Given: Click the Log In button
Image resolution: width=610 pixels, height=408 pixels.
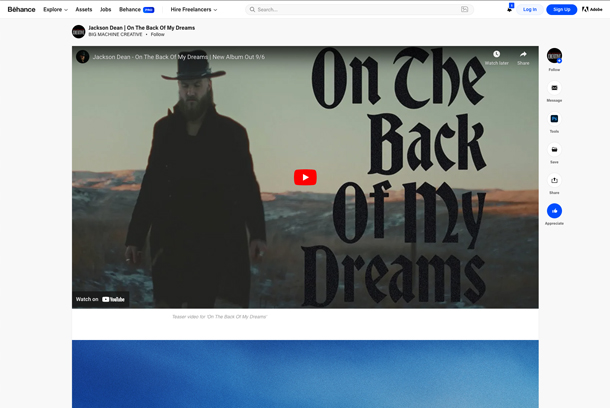Looking at the screenshot, I should [x=529, y=9].
